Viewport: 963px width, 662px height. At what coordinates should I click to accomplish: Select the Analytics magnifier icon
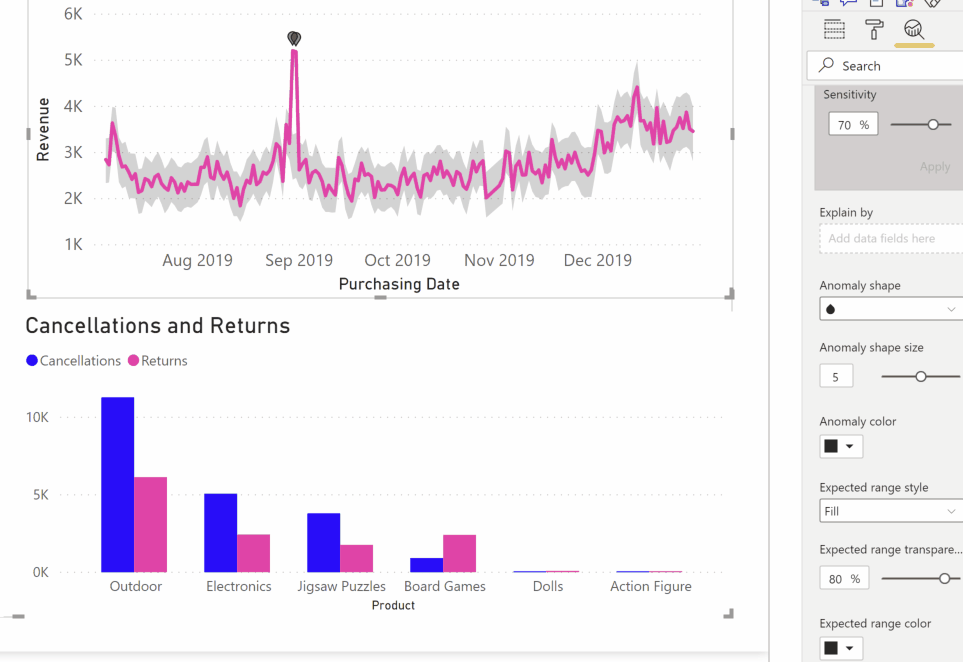[x=913, y=29]
